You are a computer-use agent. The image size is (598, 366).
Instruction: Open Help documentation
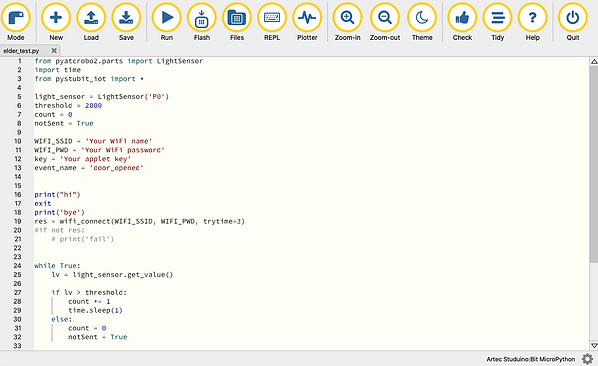tap(532, 22)
